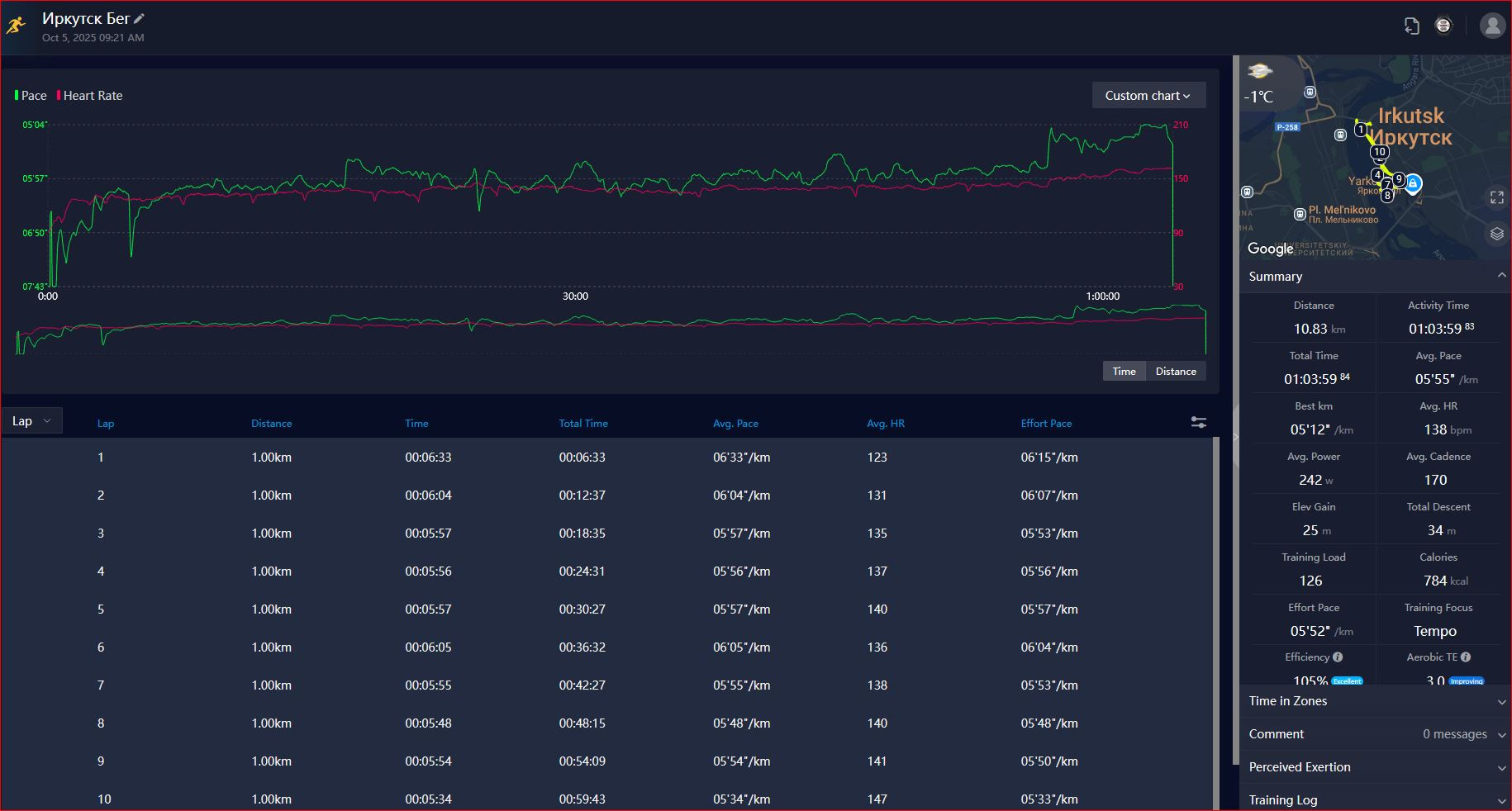Click the running activity icon
This screenshot has width=1512, height=811.
pyautogui.click(x=16, y=26)
